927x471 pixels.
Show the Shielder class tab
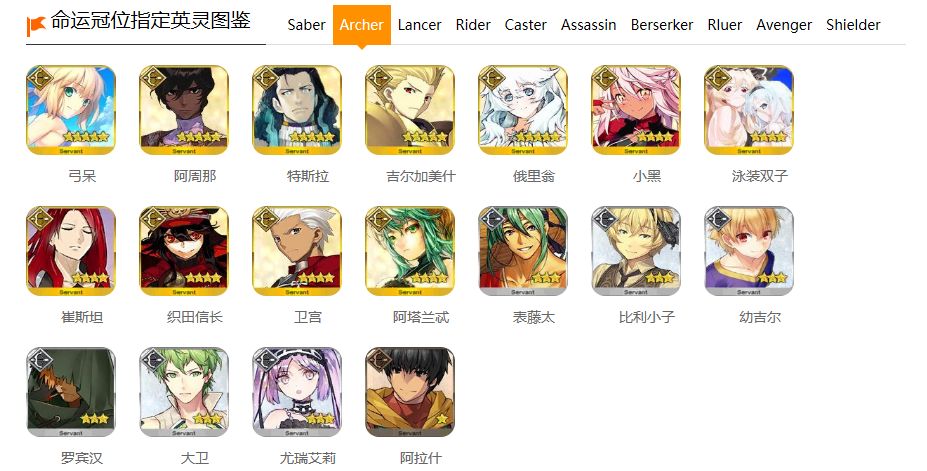pos(853,25)
